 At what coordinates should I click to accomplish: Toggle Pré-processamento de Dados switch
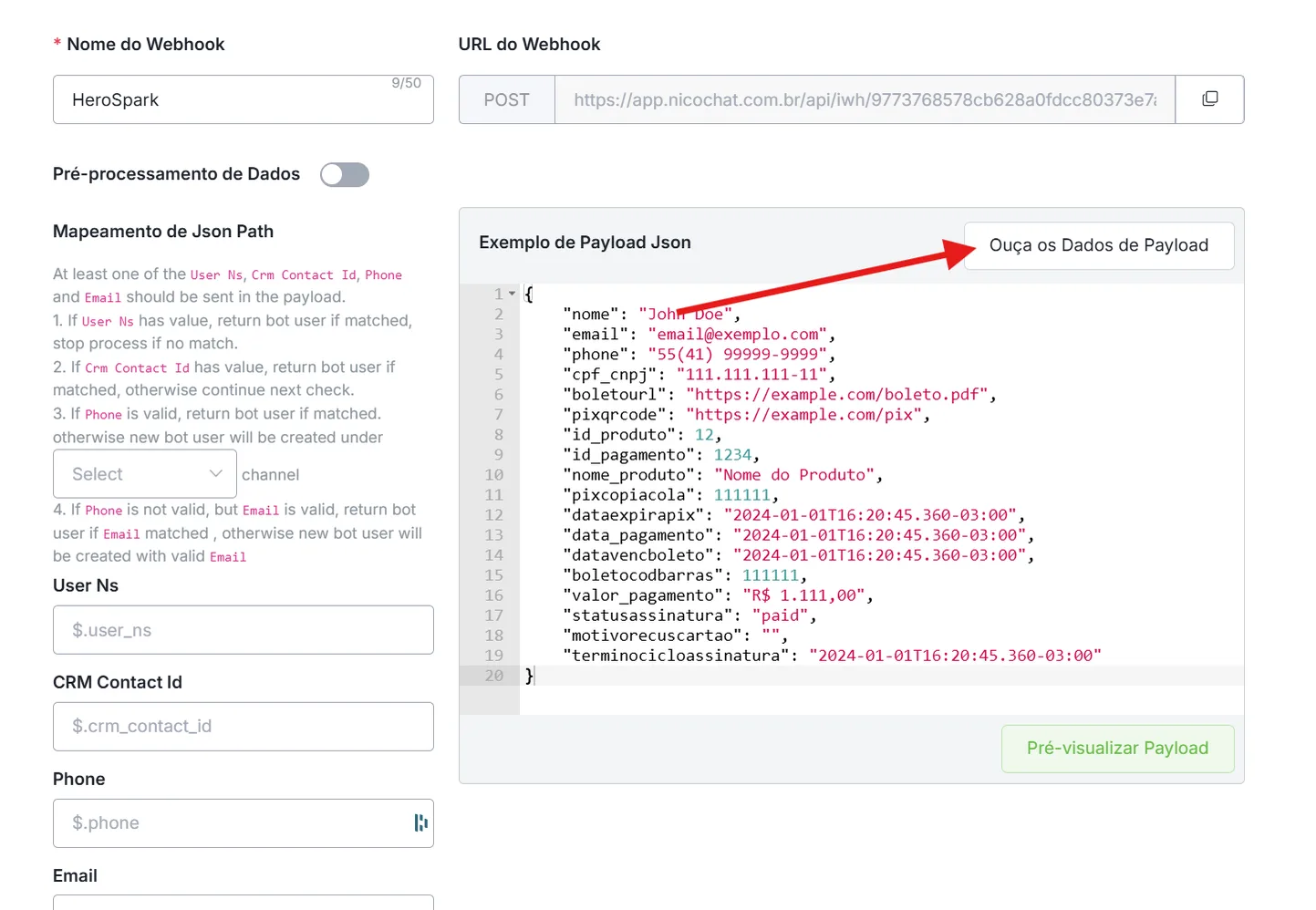click(345, 174)
